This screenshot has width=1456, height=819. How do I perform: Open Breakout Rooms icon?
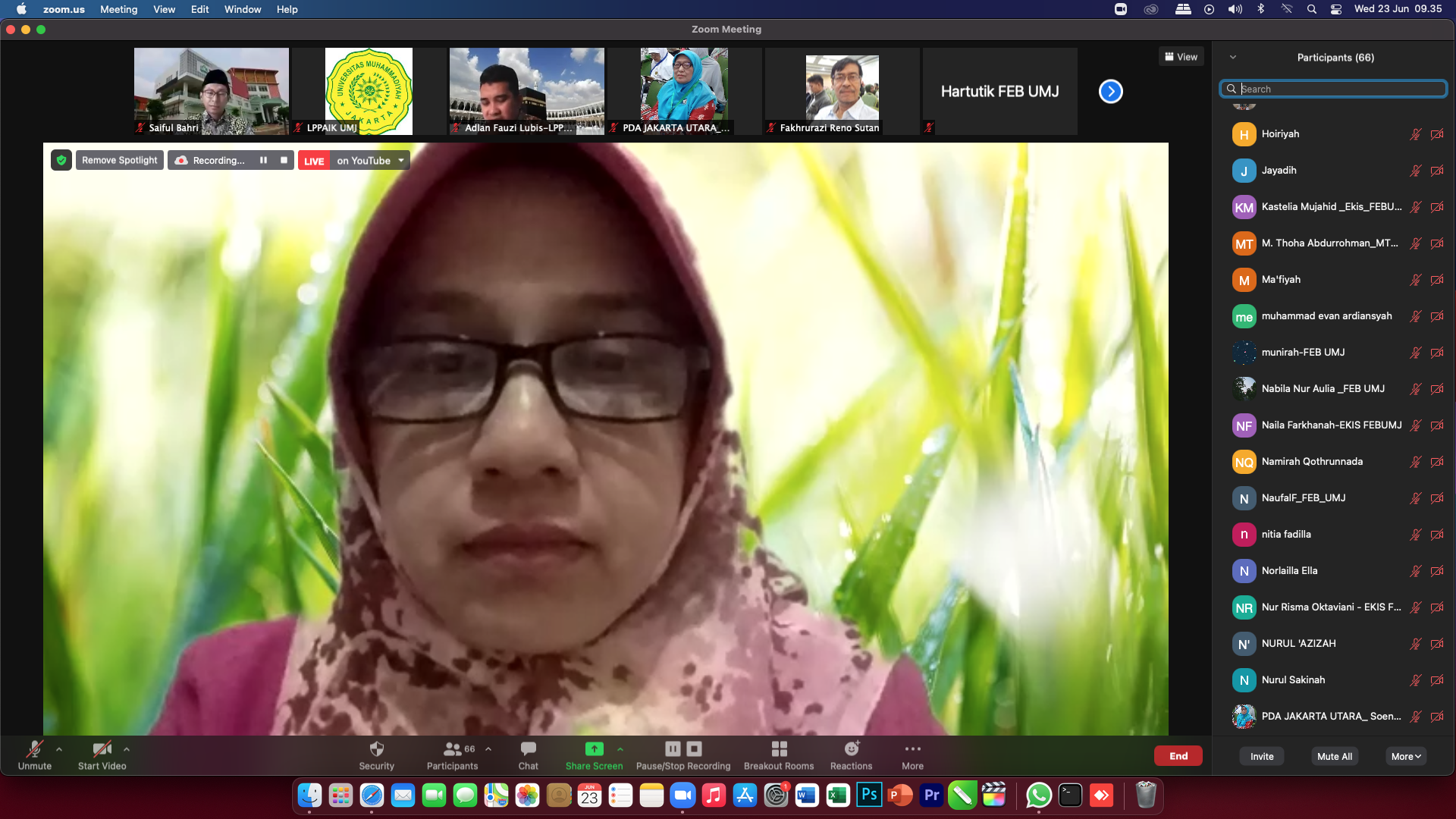tap(779, 748)
